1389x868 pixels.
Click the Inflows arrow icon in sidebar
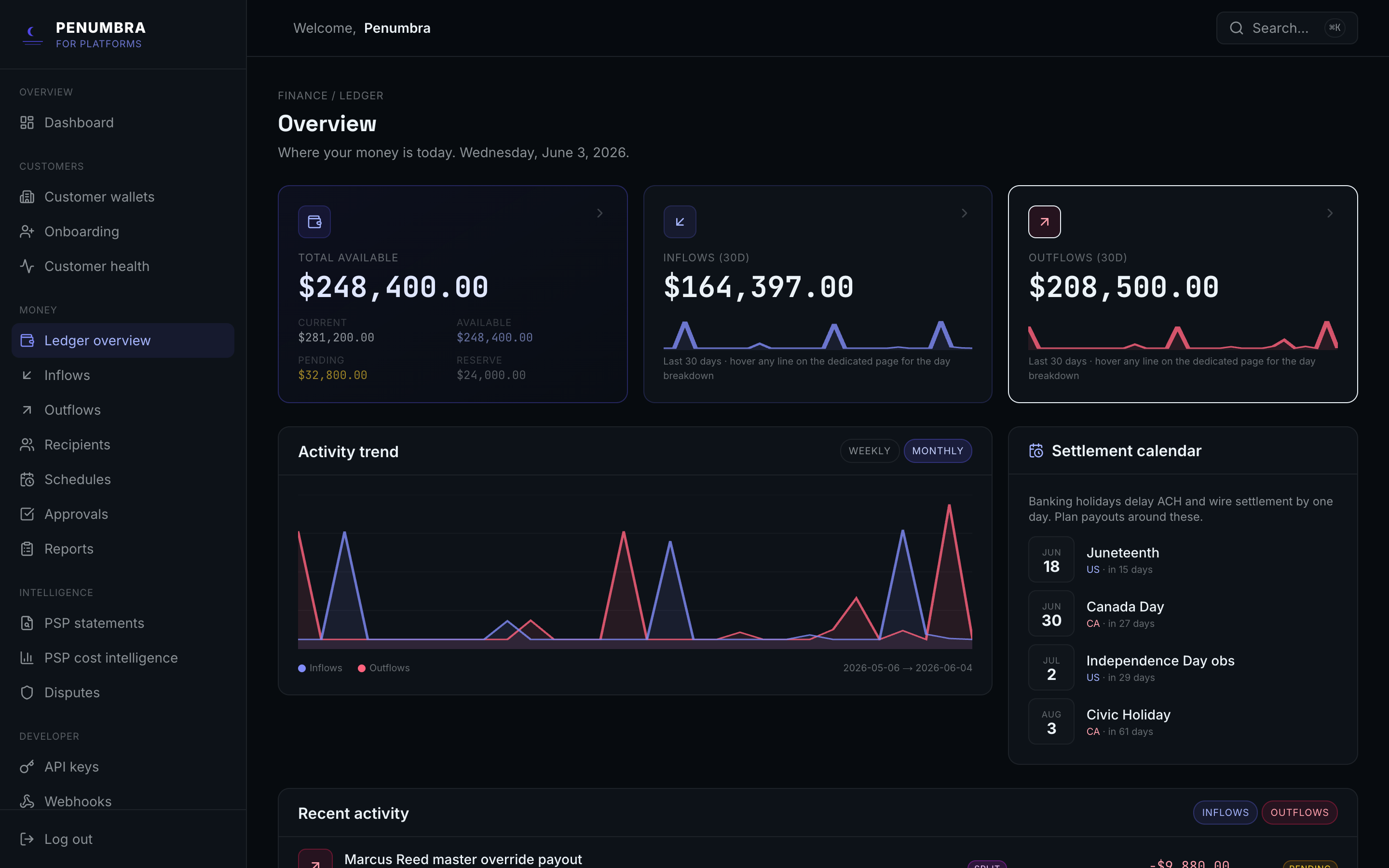coord(27,376)
